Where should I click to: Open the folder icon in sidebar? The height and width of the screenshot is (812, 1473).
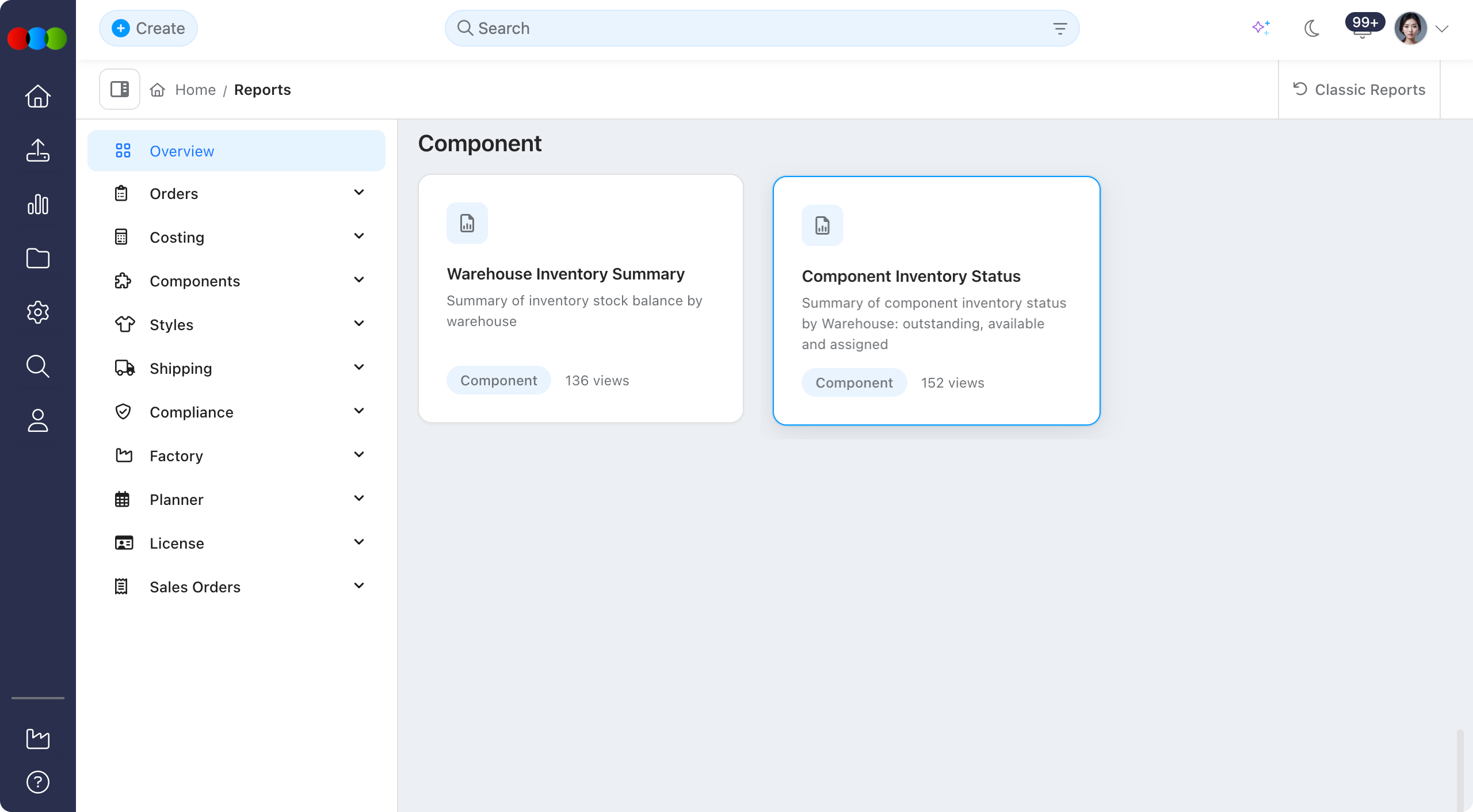38,258
